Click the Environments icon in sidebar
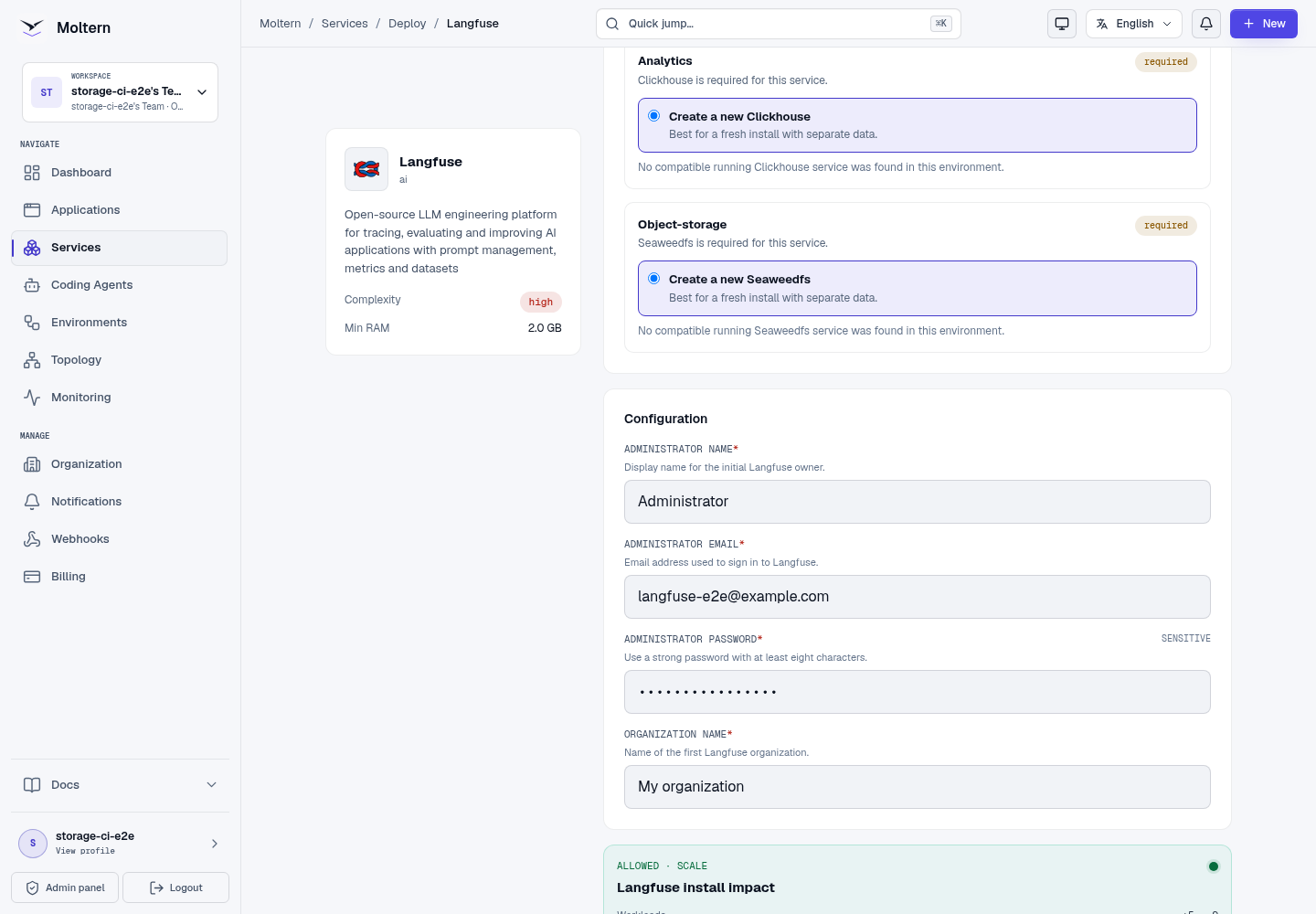Viewport: 1316px width, 914px height. point(32,323)
